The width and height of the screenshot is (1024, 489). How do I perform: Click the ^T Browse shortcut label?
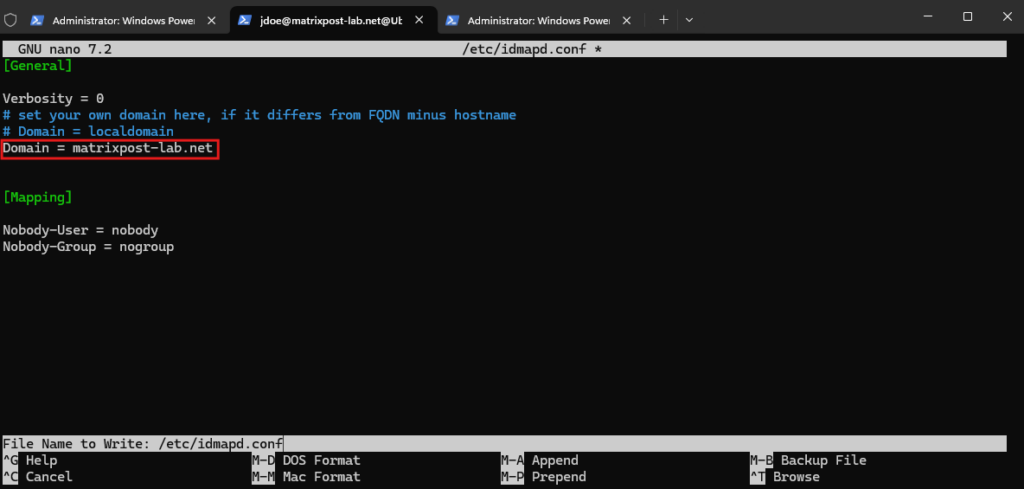pos(785,477)
